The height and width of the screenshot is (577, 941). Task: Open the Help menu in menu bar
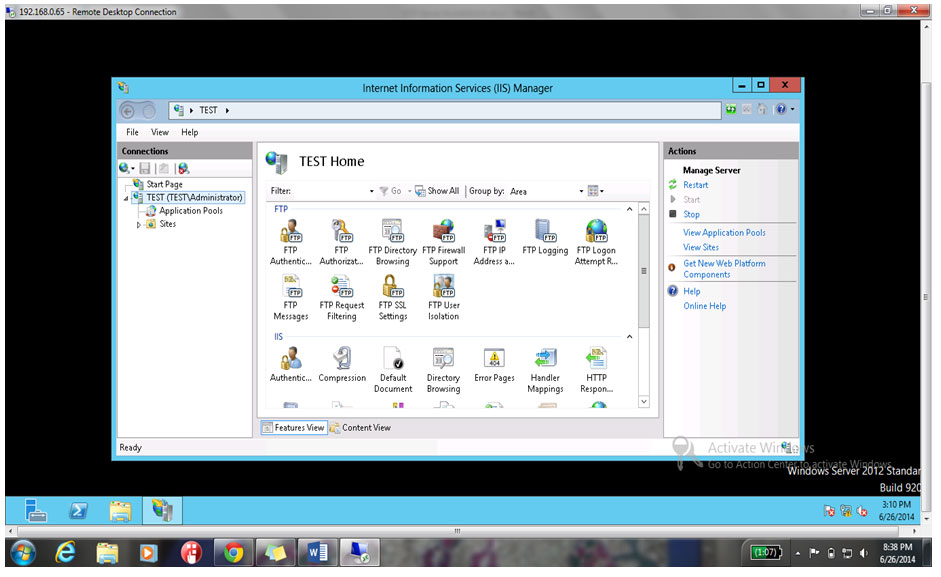190,132
